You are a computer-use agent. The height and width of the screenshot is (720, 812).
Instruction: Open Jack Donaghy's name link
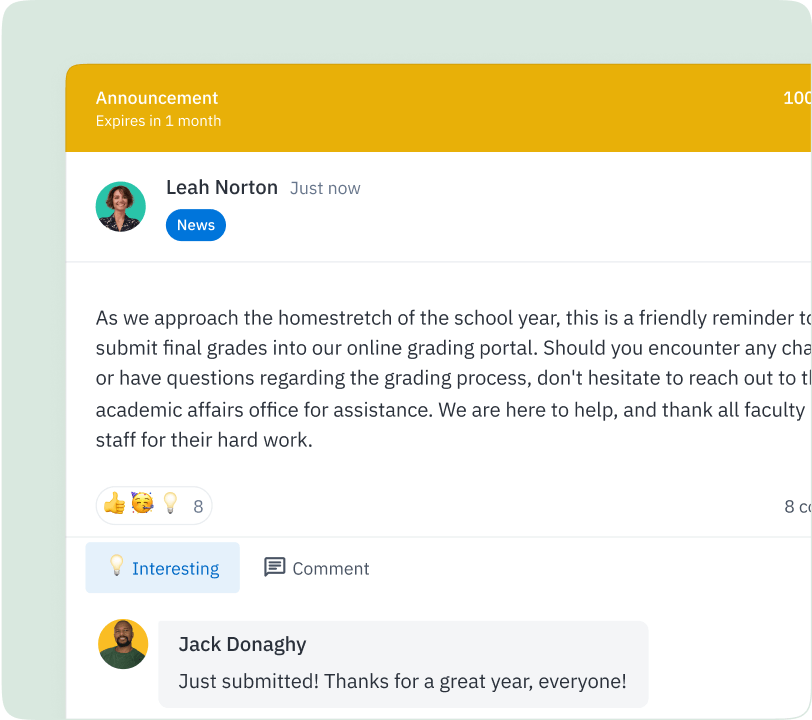coord(242,645)
